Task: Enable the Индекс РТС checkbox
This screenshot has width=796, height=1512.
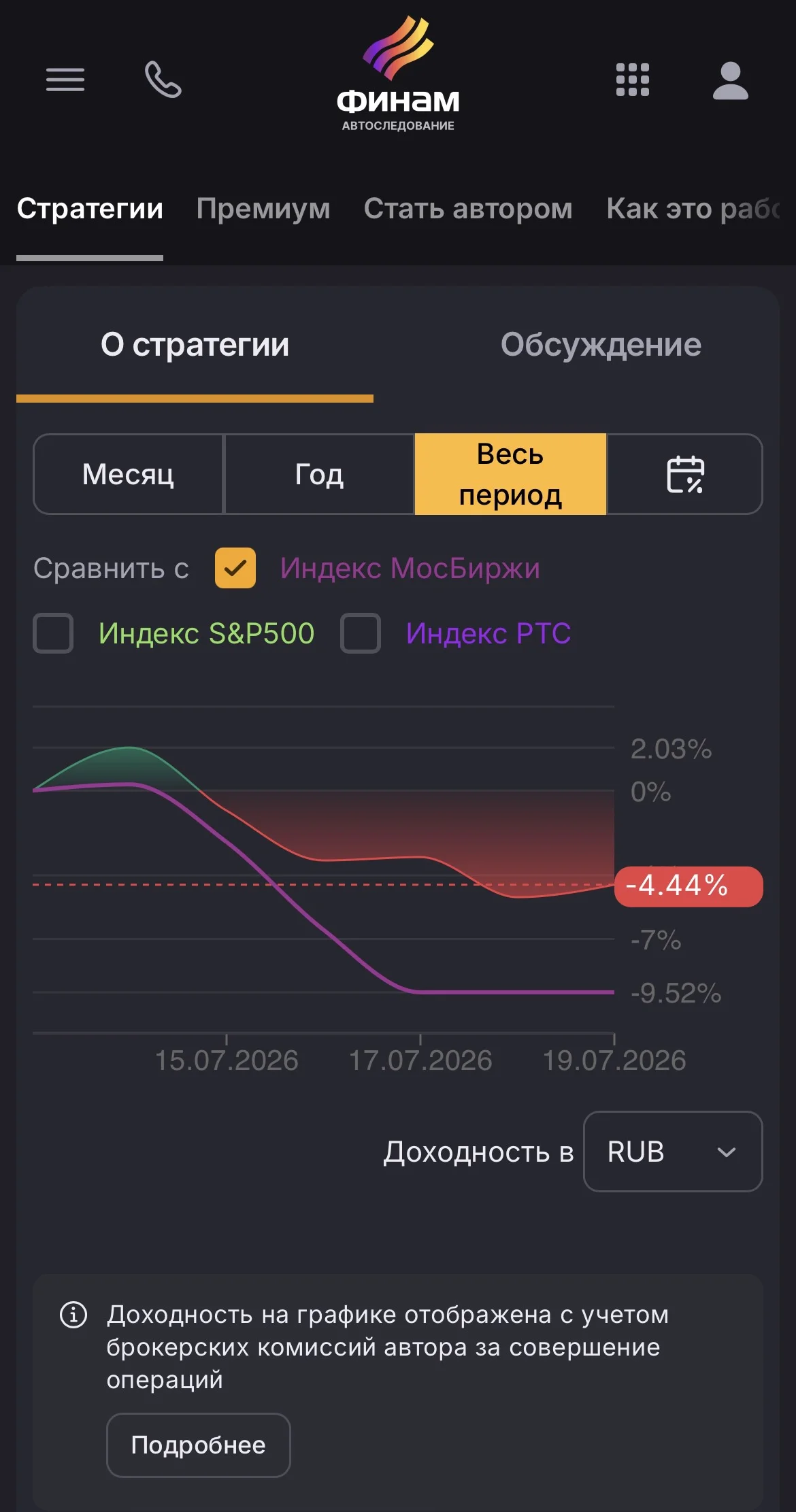Action: pyautogui.click(x=361, y=633)
